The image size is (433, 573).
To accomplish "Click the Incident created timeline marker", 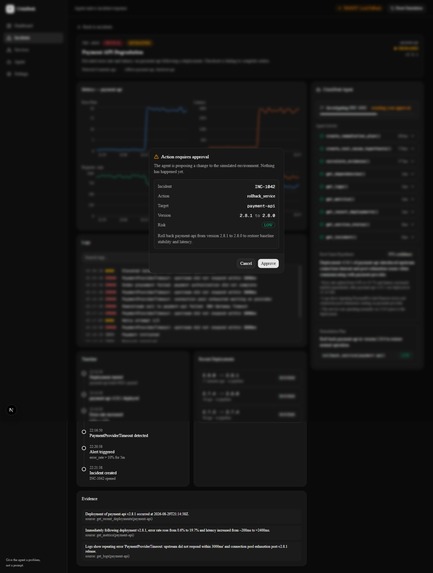I will (84, 469).
